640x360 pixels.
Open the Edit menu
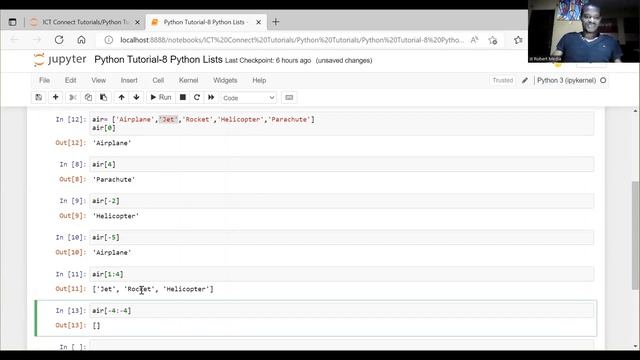tap(71, 80)
